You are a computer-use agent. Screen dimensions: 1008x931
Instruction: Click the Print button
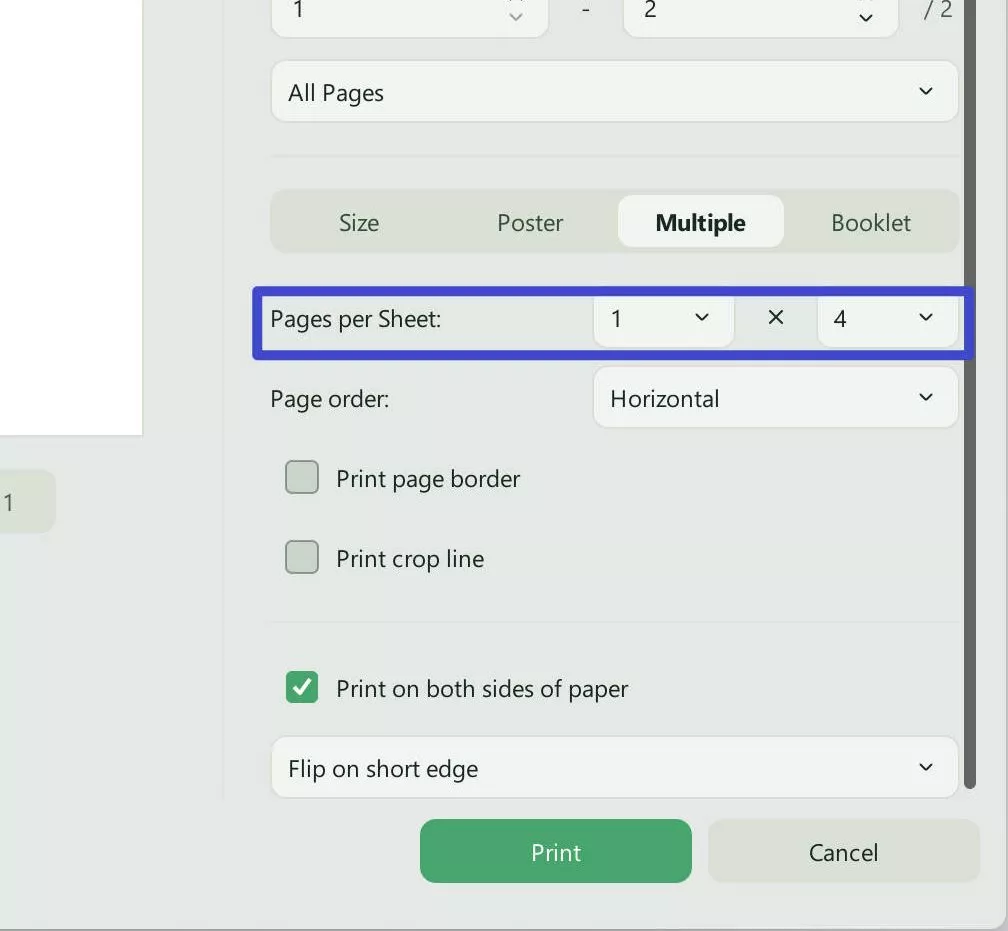coord(555,851)
